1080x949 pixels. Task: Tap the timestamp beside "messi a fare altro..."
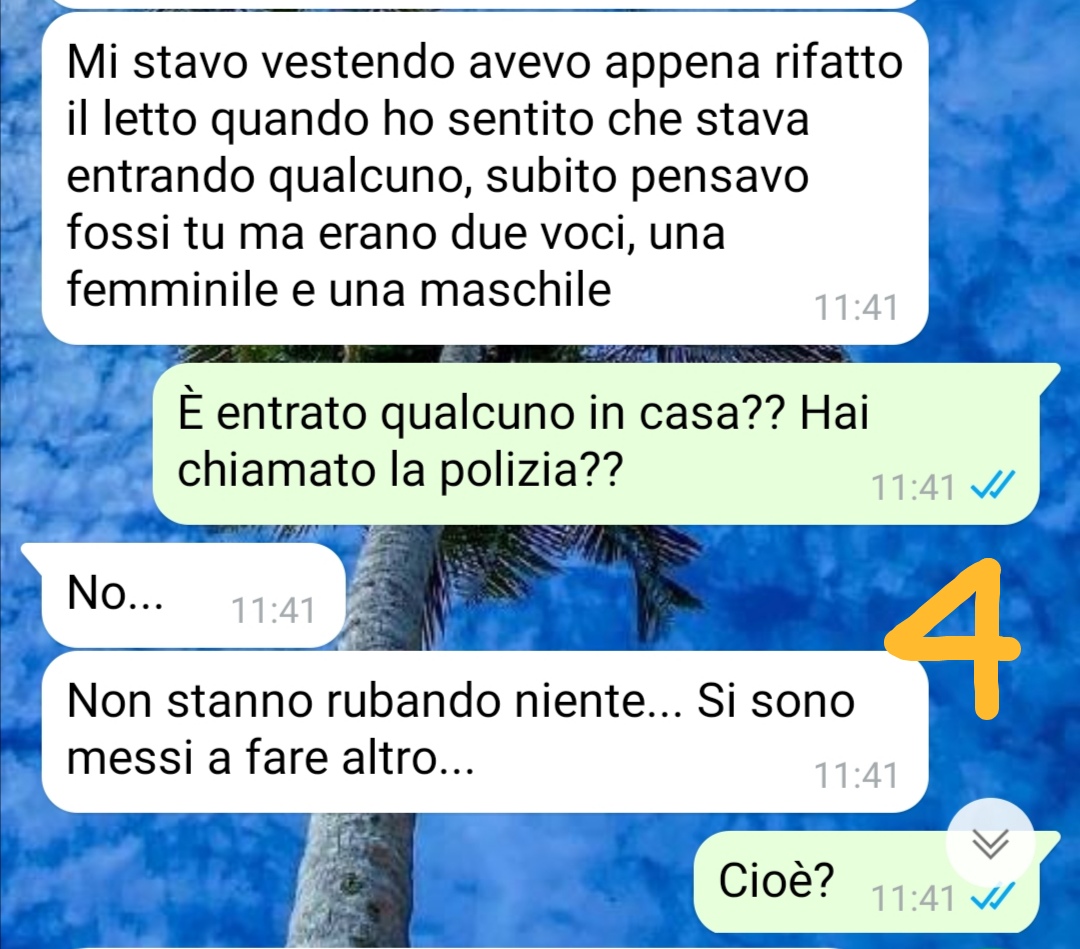coord(856,775)
